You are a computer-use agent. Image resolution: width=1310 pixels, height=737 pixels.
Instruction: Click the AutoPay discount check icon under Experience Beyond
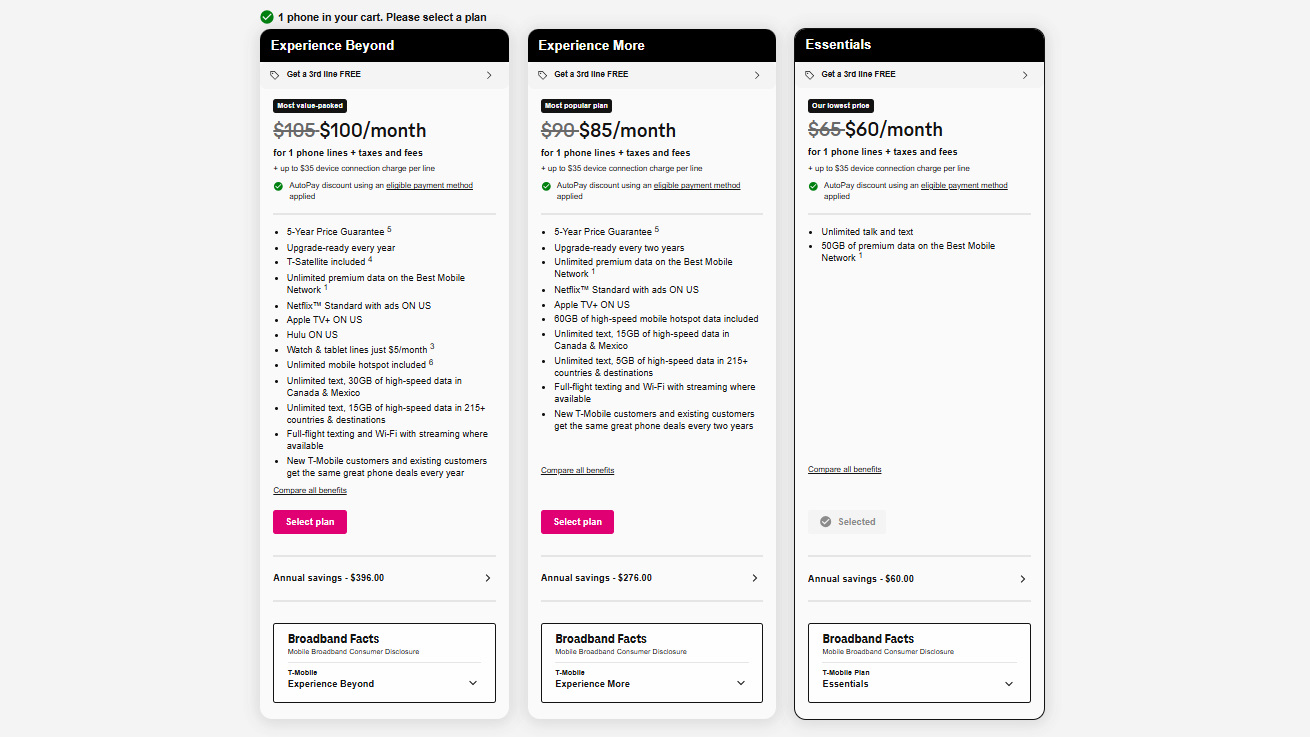point(279,185)
